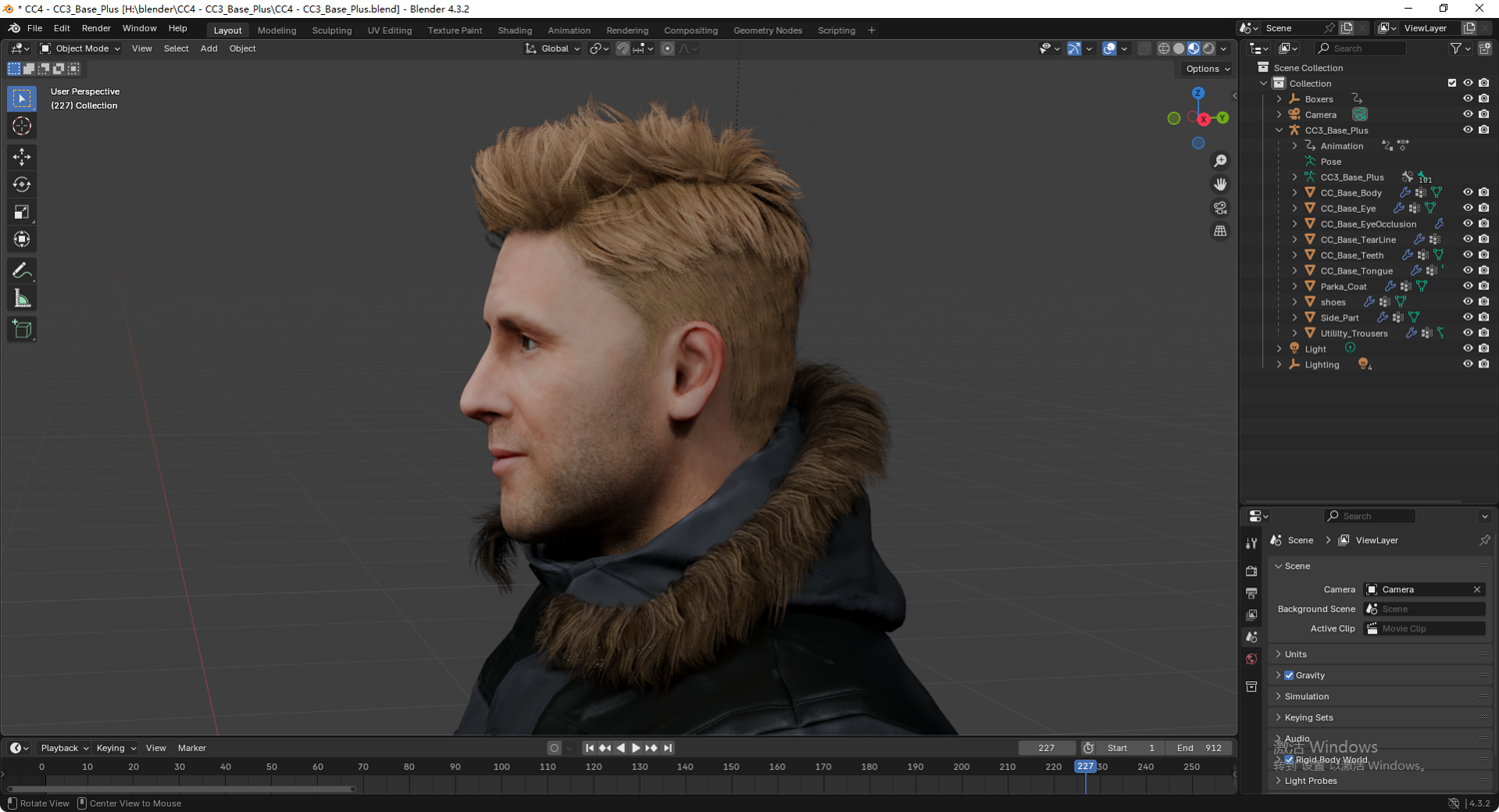
Task: Switch to material preview shading
Action: point(1194,48)
